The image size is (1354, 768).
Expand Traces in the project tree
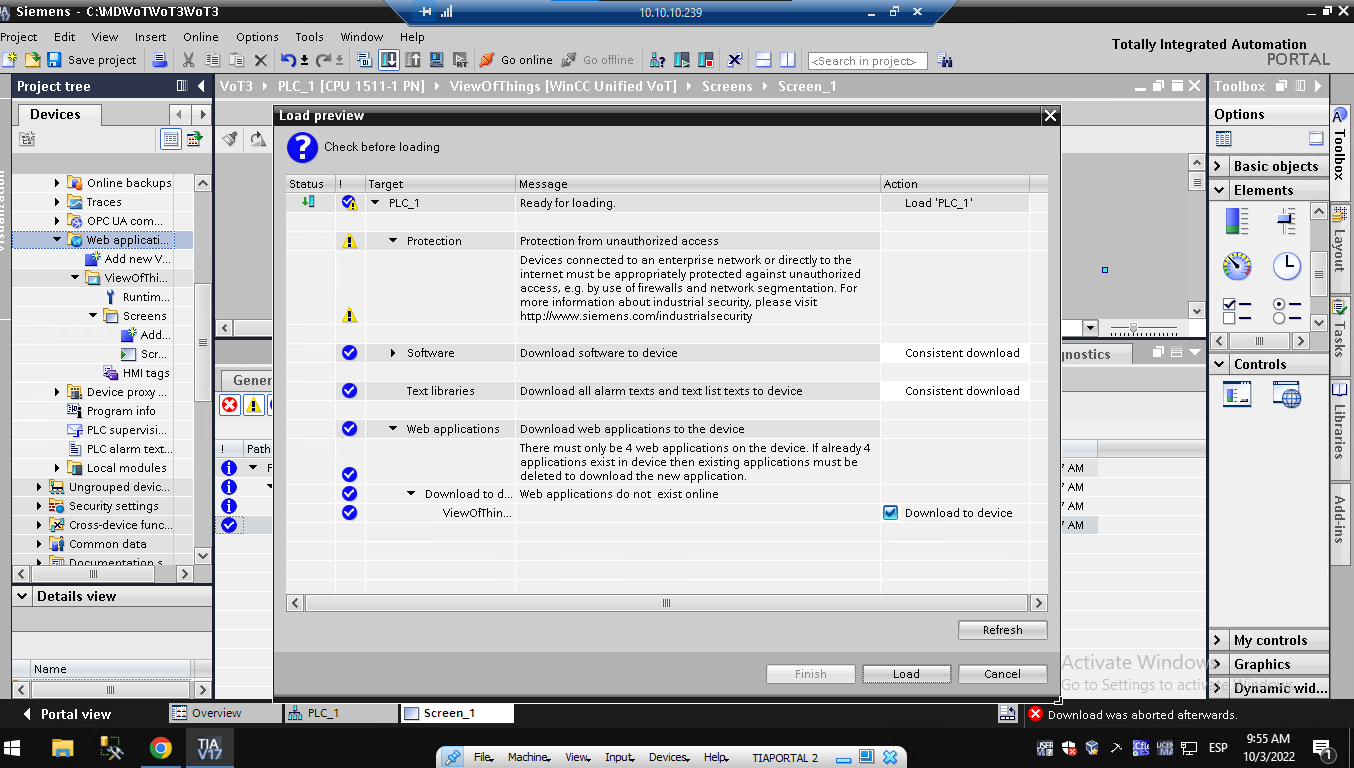click(57, 202)
